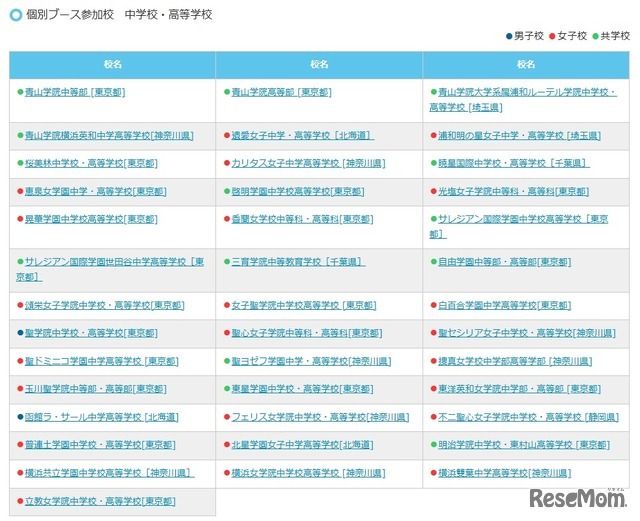Click the blue 男子校 legend dot
Image resolution: width=640 pixels, height=521 pixels.
tap(510, 37)
